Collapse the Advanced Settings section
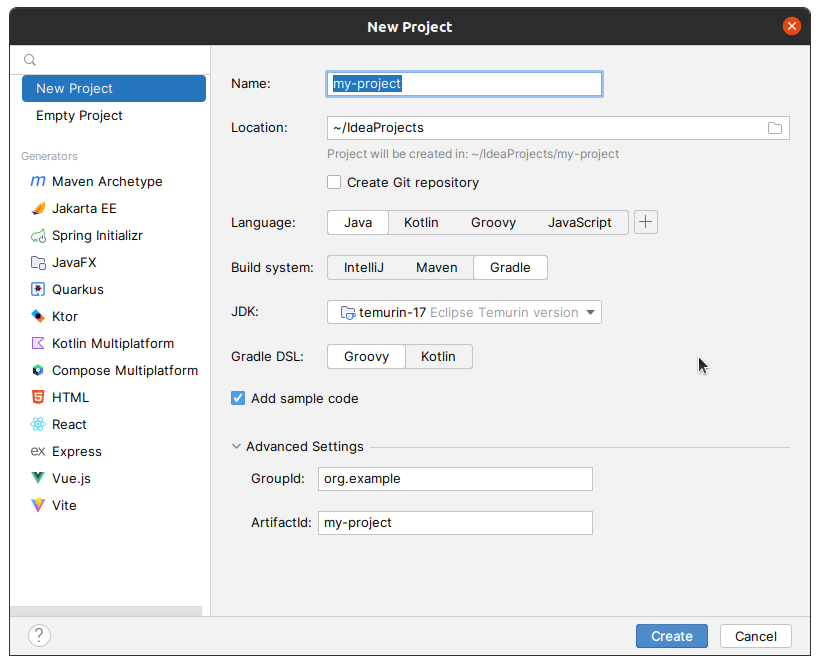This screenshot has width=820, height=665. point(236,446)
